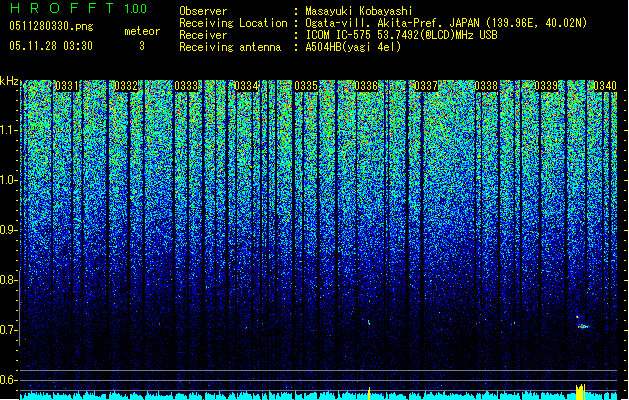Click the 0335 time marker
This screenshot has height=400, width=629.
pyautogui.click(x=306, y=86)
